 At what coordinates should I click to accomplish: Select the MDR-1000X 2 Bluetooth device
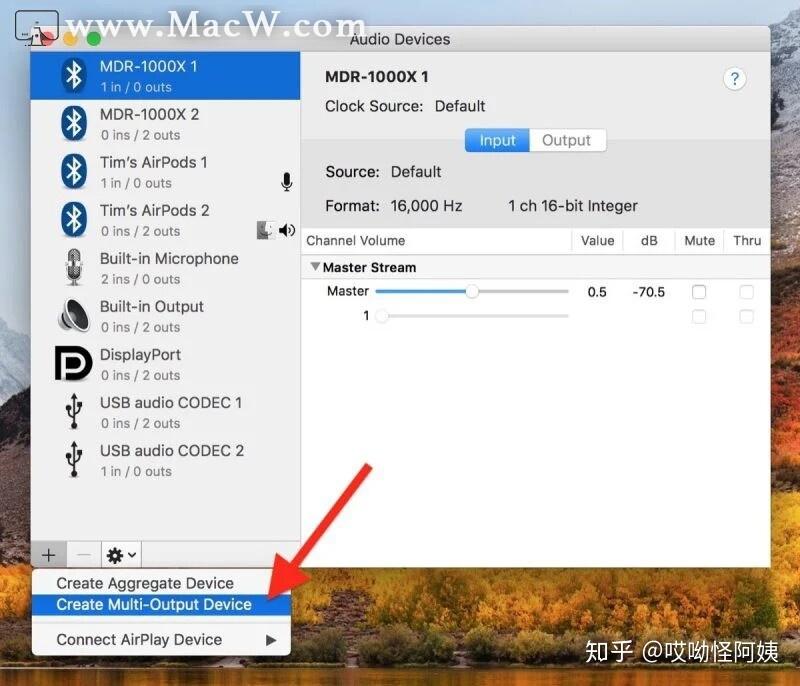tap(150, 123)
